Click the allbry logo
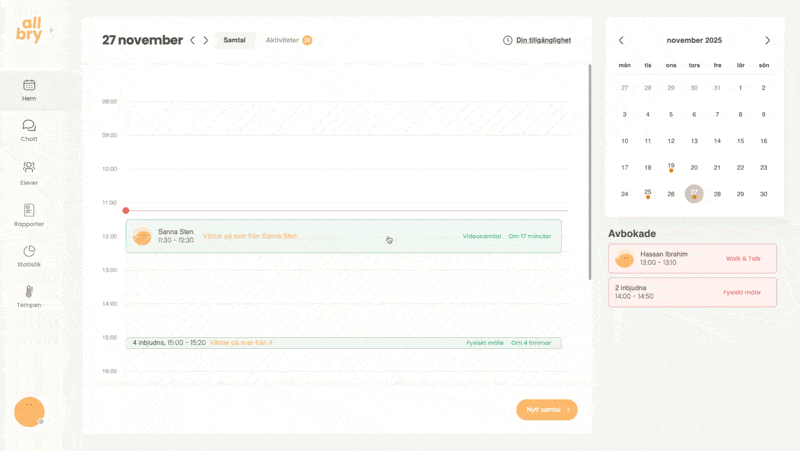This screenshot has height=451, width=800. (29, 31)
